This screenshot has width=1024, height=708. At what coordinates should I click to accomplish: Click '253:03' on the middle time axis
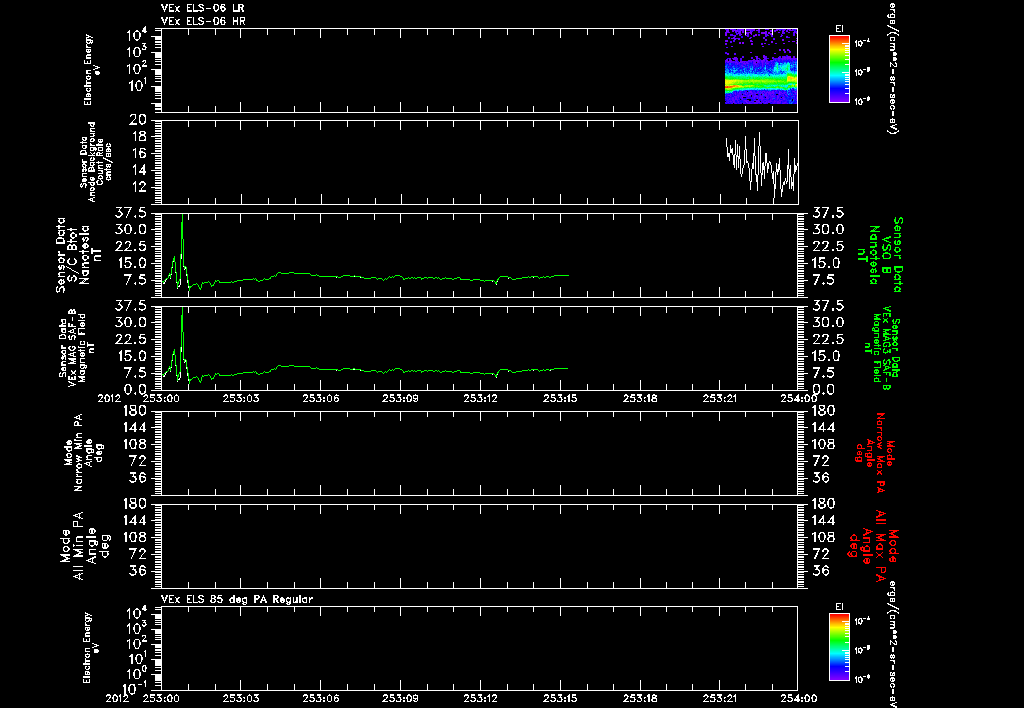[241, 398]
